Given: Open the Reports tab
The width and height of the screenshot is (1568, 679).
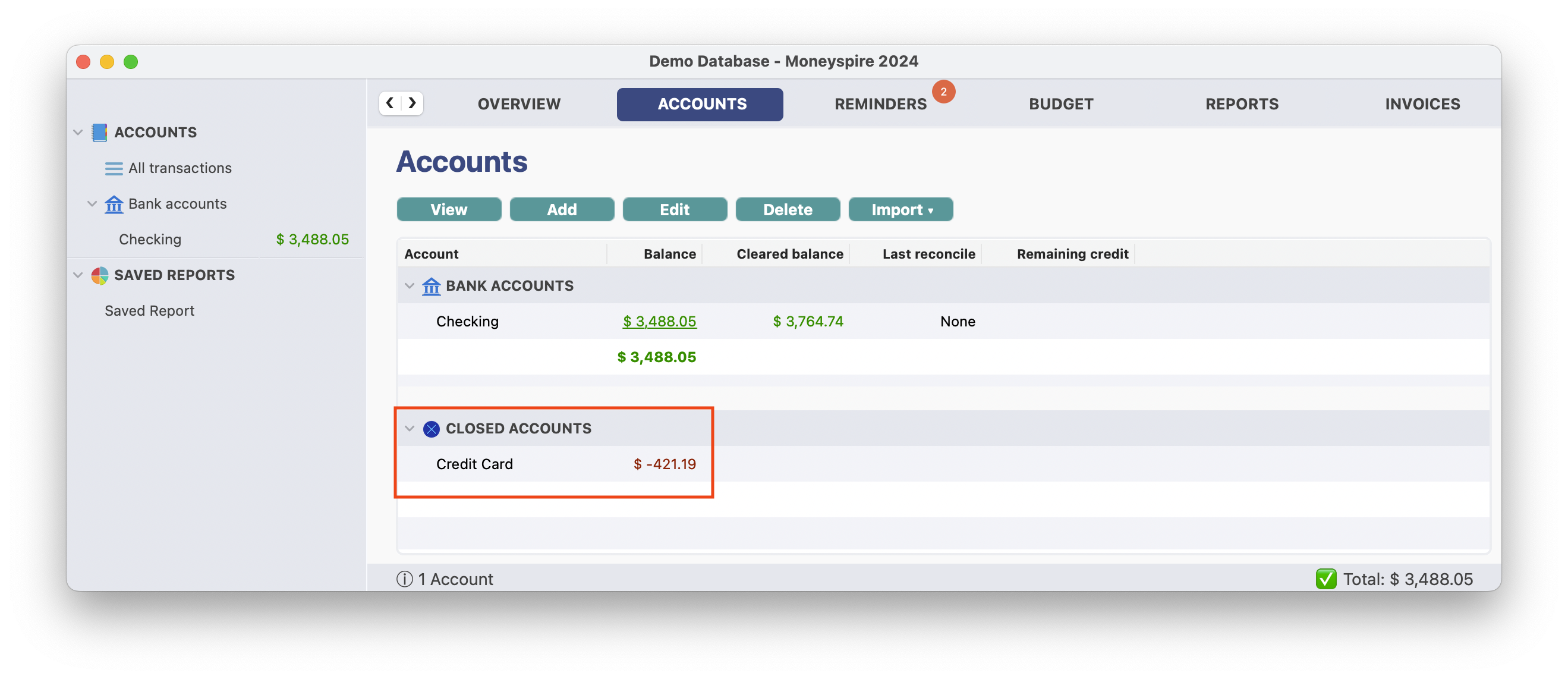Looking at the screenshot, I should [1242, 104].
